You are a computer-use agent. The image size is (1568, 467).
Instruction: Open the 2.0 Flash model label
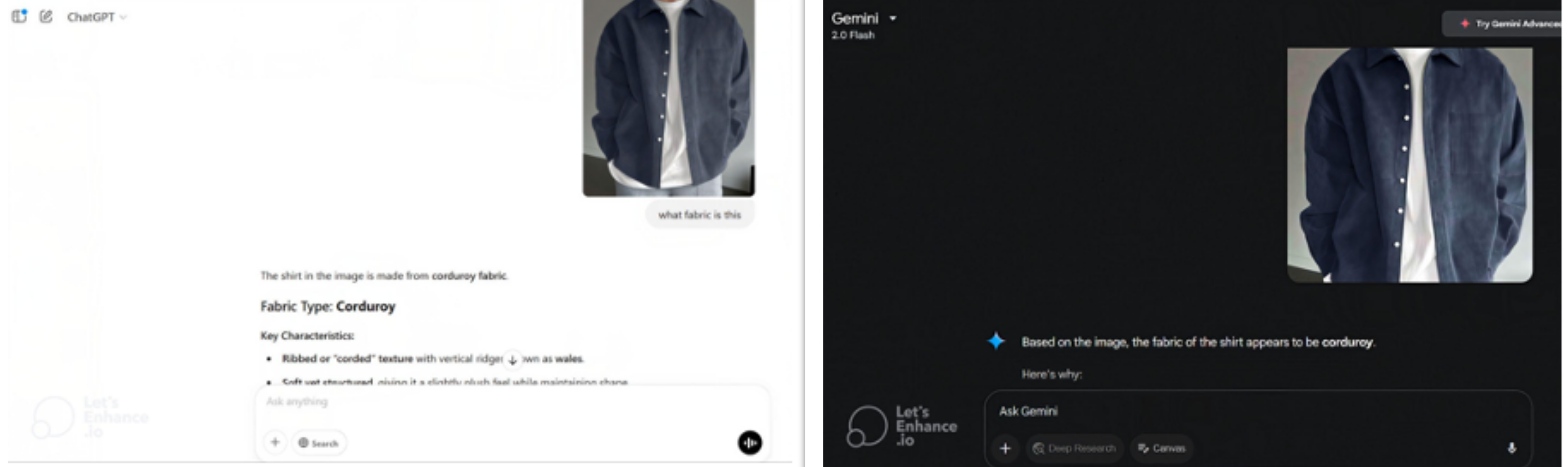[x=853, y=35]
